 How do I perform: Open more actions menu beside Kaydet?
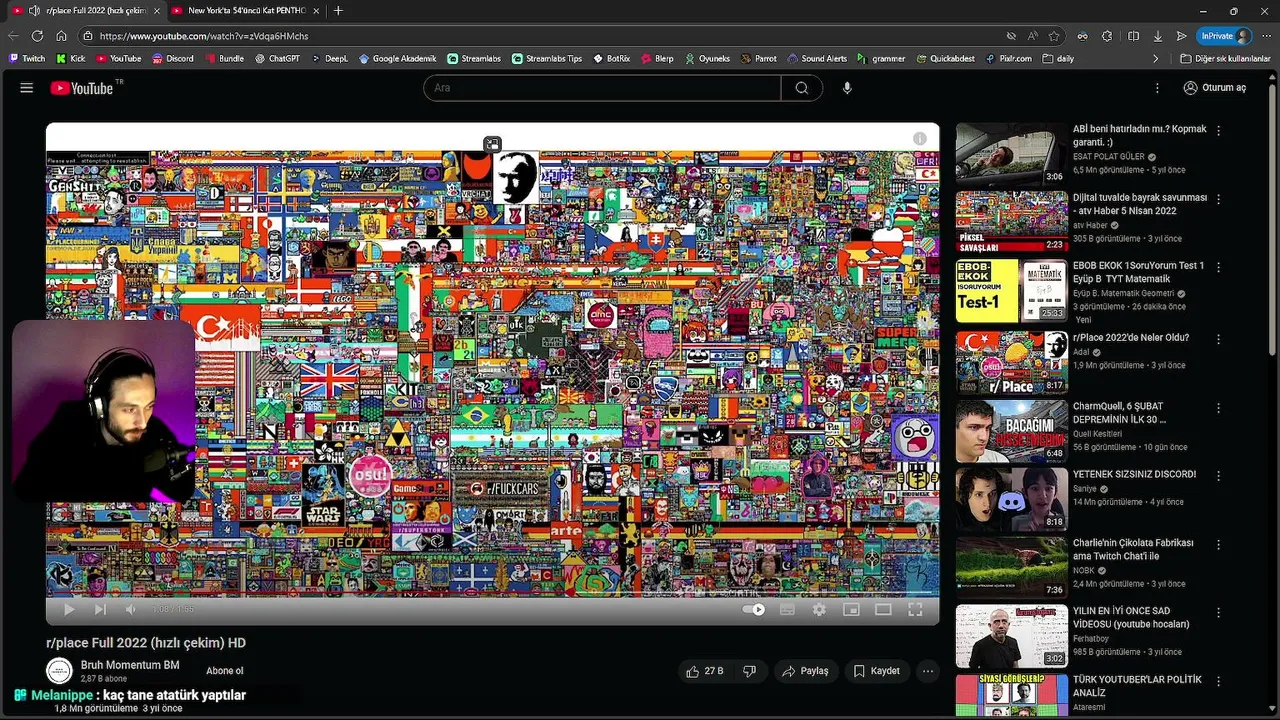pyautogui.click(x=928, y=671)
